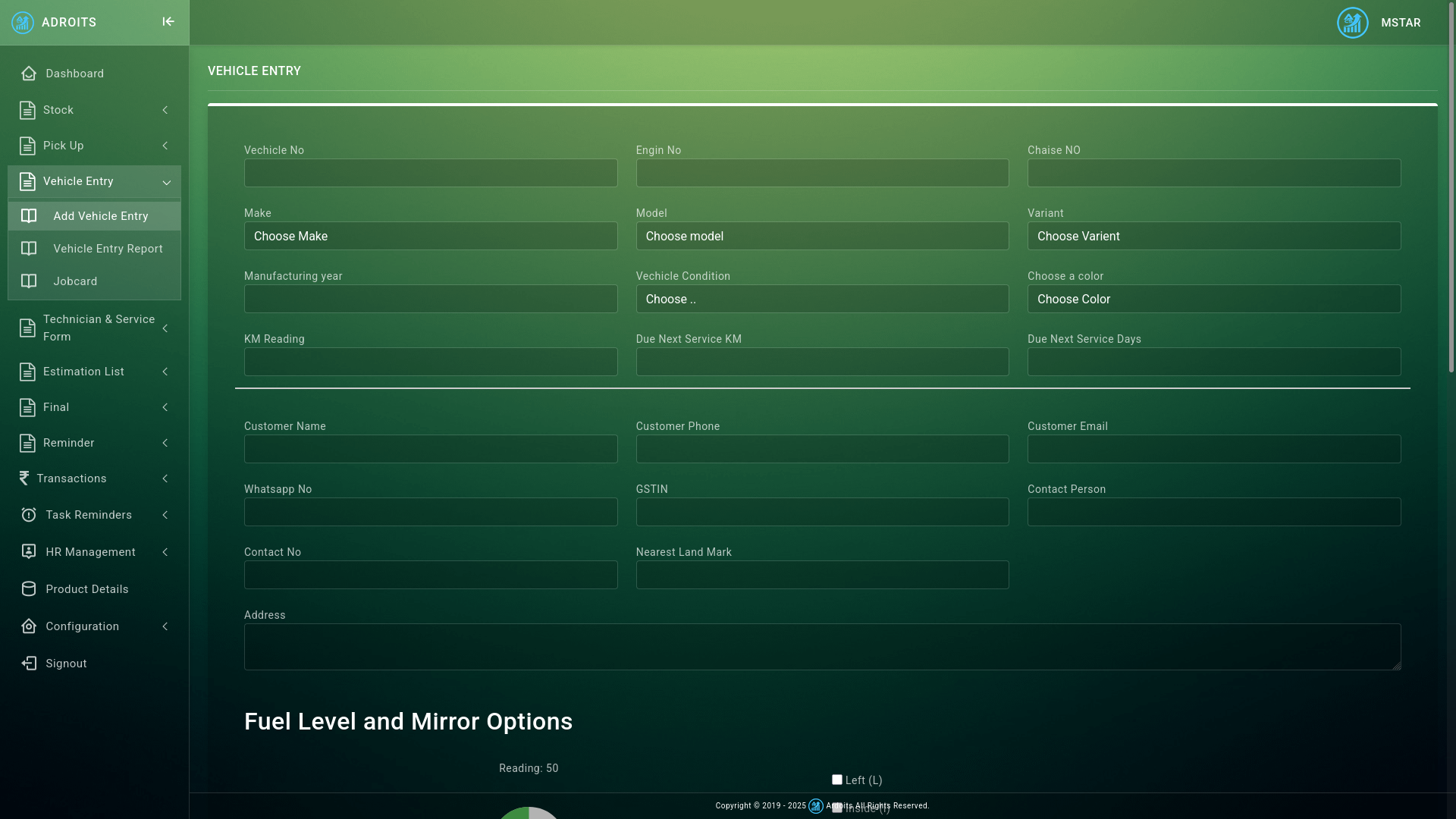Click the Signout icon
This screenshot has height=819, width=1456.
point(29,664)
